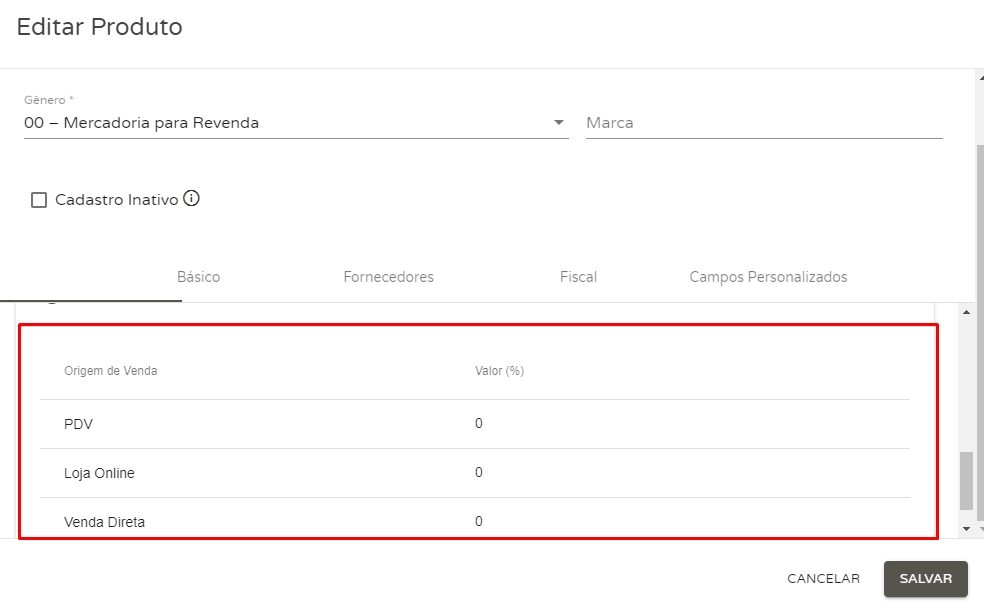This screenshot has height=612, width=984.
Task: Tick the Cadastro Inativo checkbox
Action: click(x=39, y=200)
